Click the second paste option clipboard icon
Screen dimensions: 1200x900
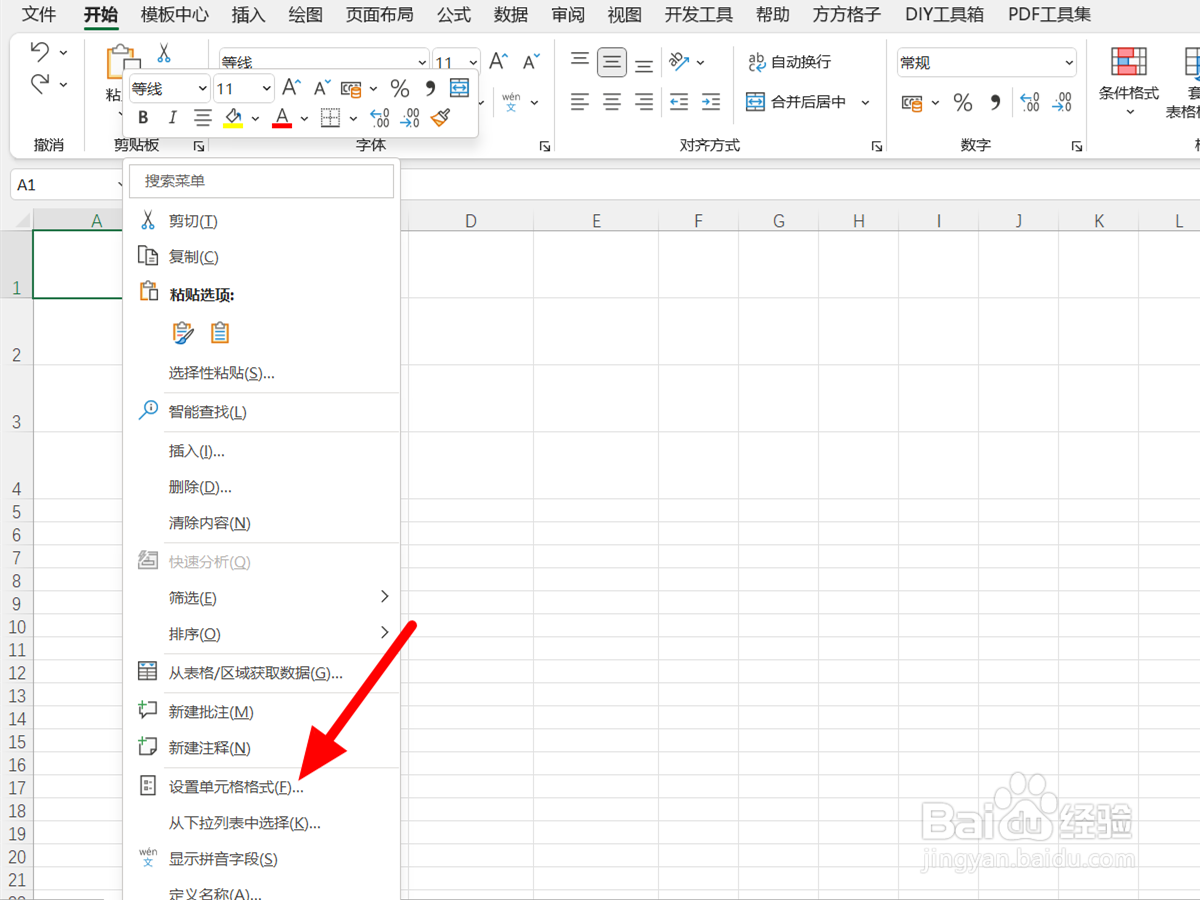coord(220,333)
